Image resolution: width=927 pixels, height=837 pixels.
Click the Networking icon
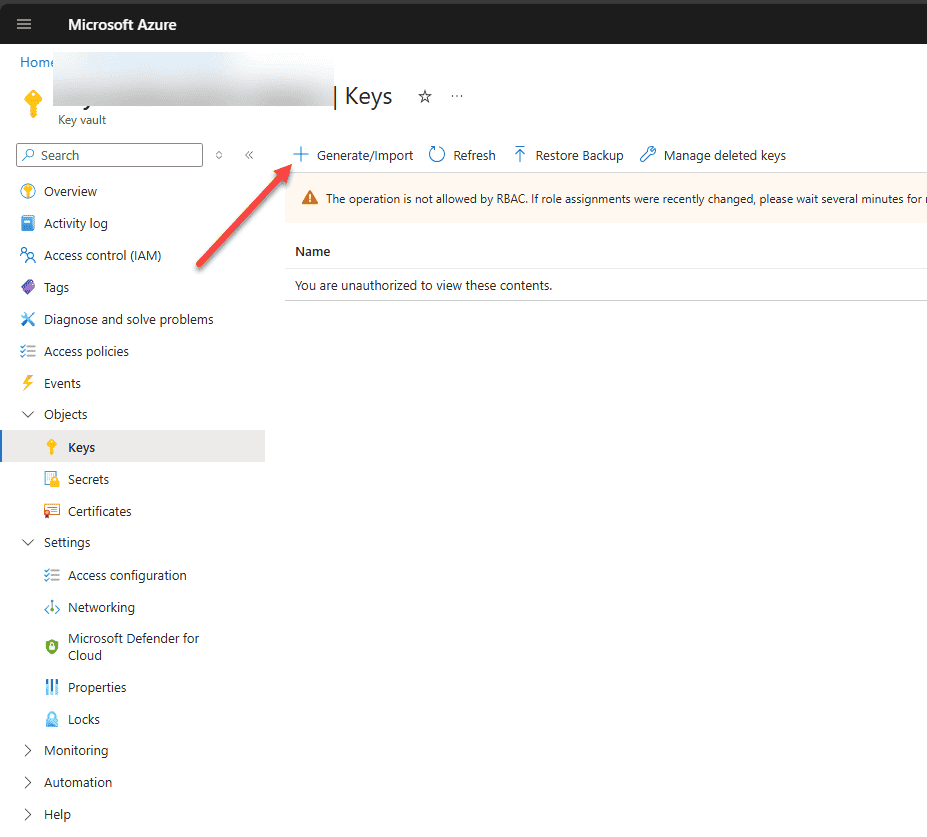tap(52, 607)
